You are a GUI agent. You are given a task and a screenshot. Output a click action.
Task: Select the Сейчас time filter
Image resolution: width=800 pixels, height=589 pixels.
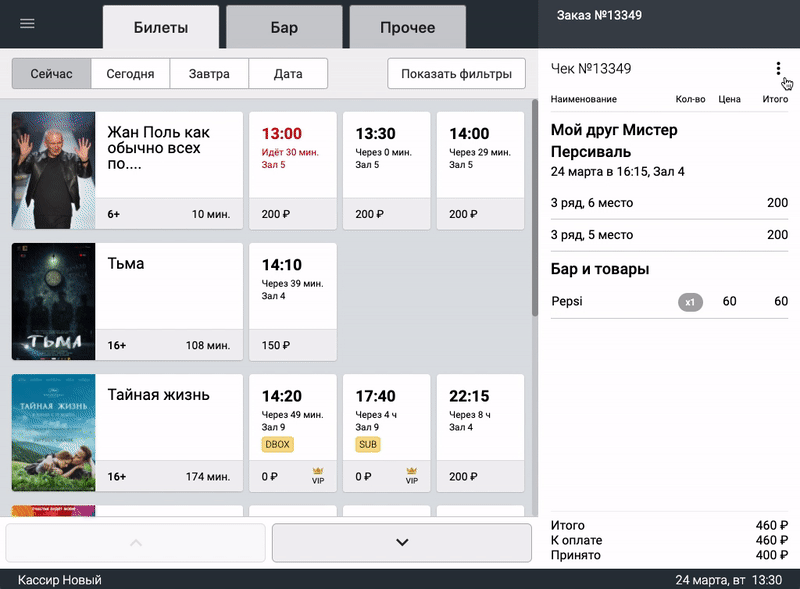(52, 73)
